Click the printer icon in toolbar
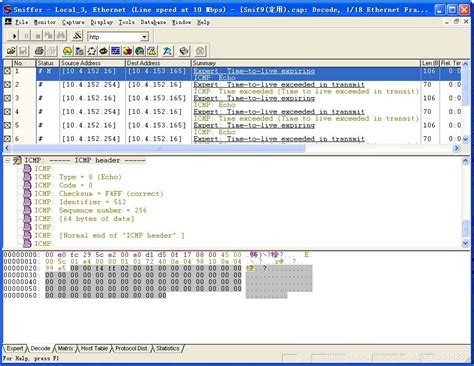Image resolution: width=474 pixels, height=366 pixels. click(39, 51)
